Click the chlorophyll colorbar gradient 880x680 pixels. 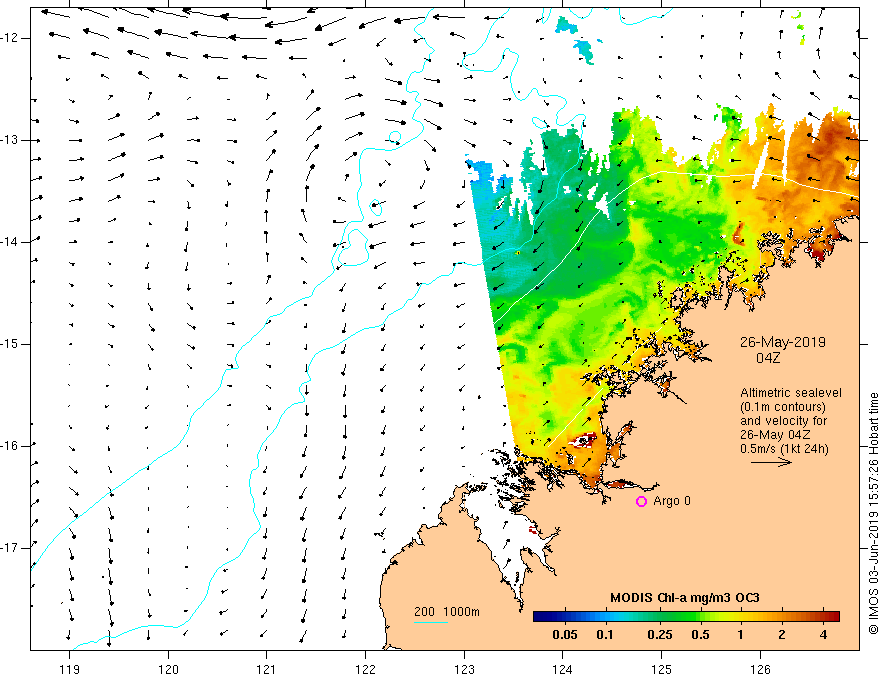point(686,617)
